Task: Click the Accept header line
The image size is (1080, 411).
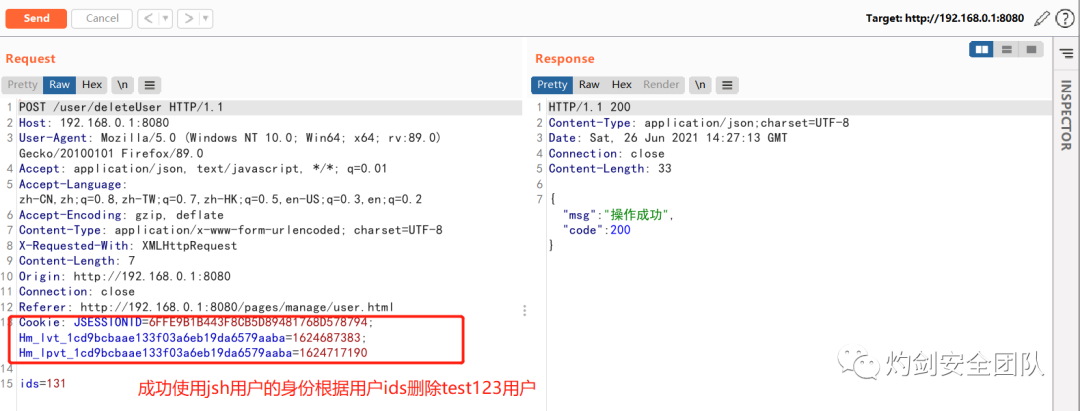Action: [202, 169]
